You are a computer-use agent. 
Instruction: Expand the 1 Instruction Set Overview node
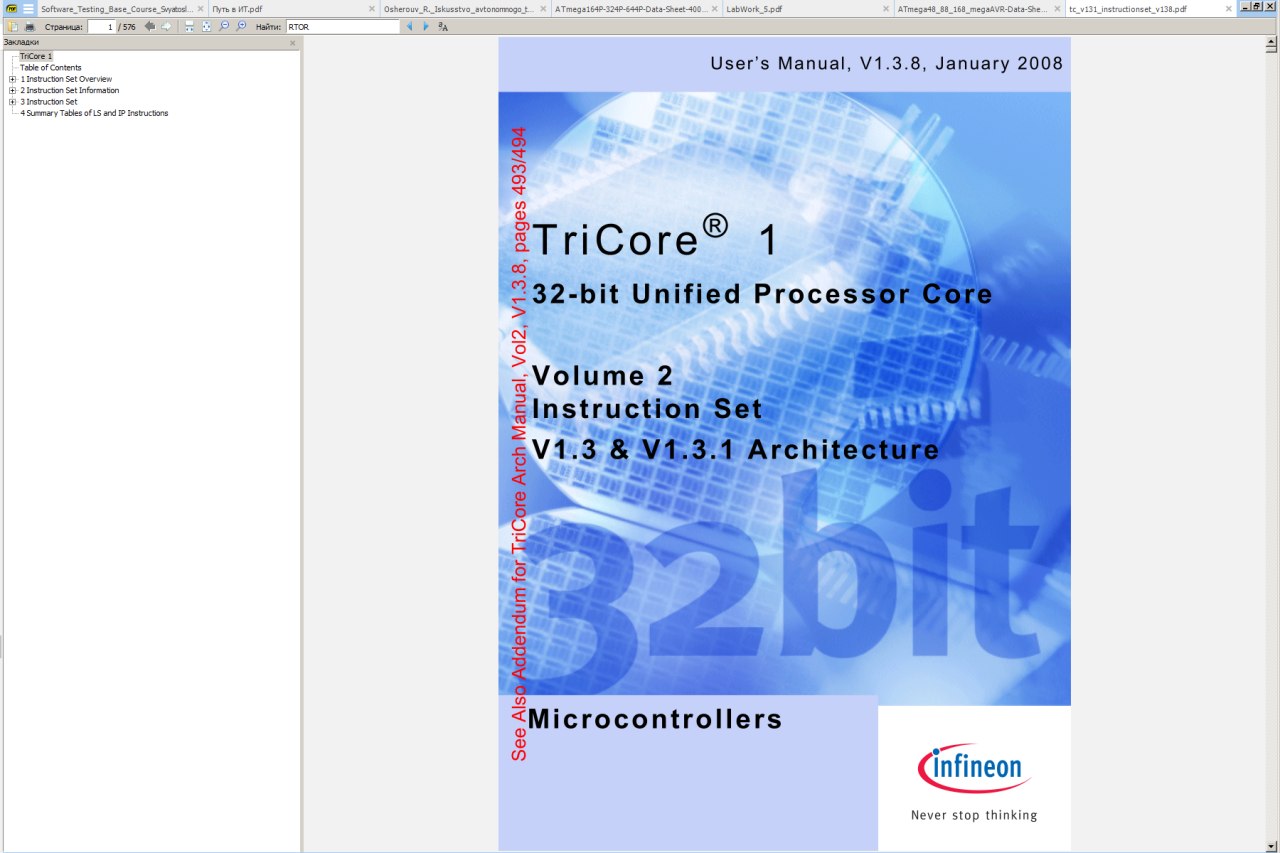click(x=12, y=79)
